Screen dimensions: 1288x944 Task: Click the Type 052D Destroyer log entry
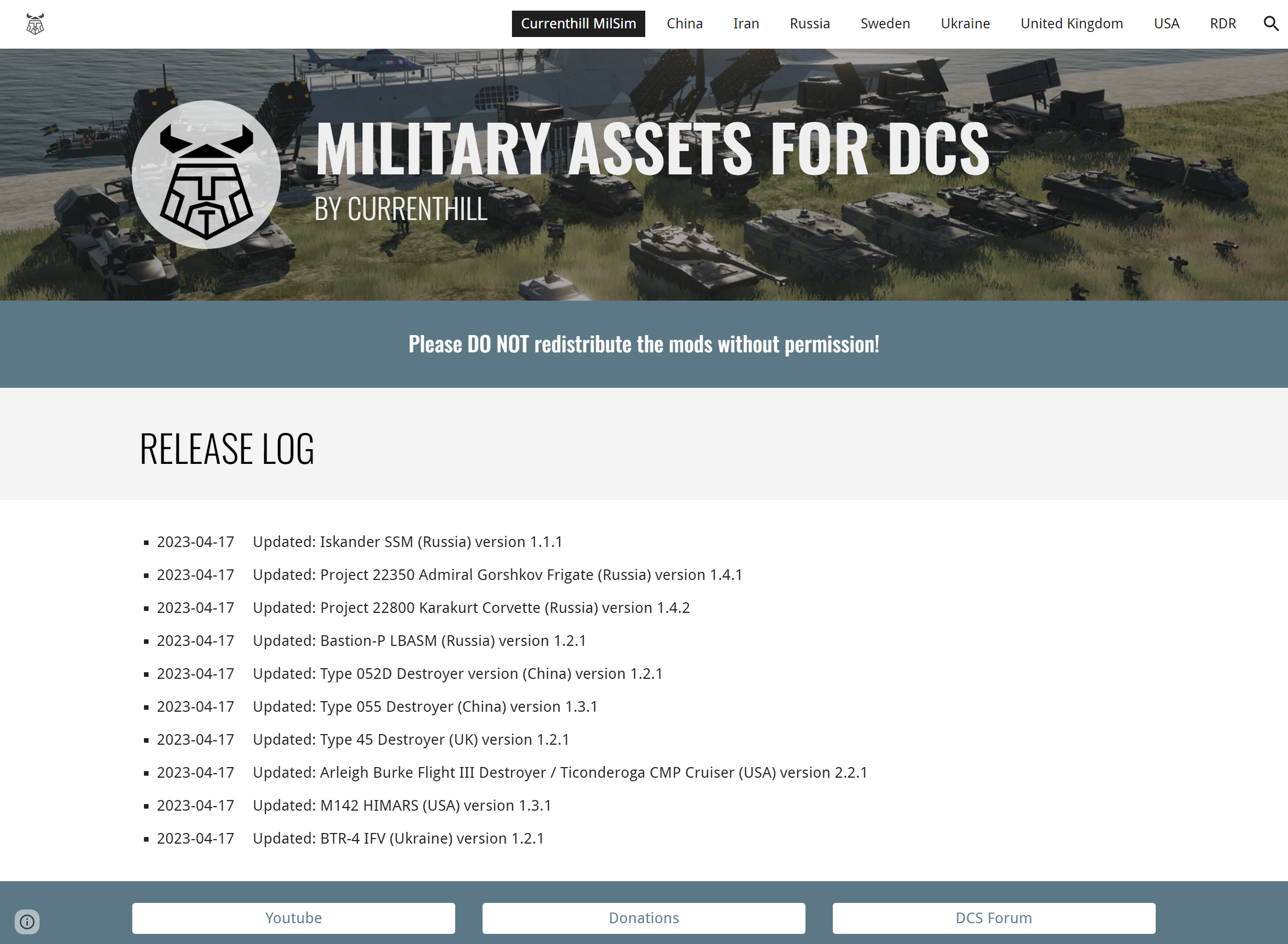tap(410, 674)
